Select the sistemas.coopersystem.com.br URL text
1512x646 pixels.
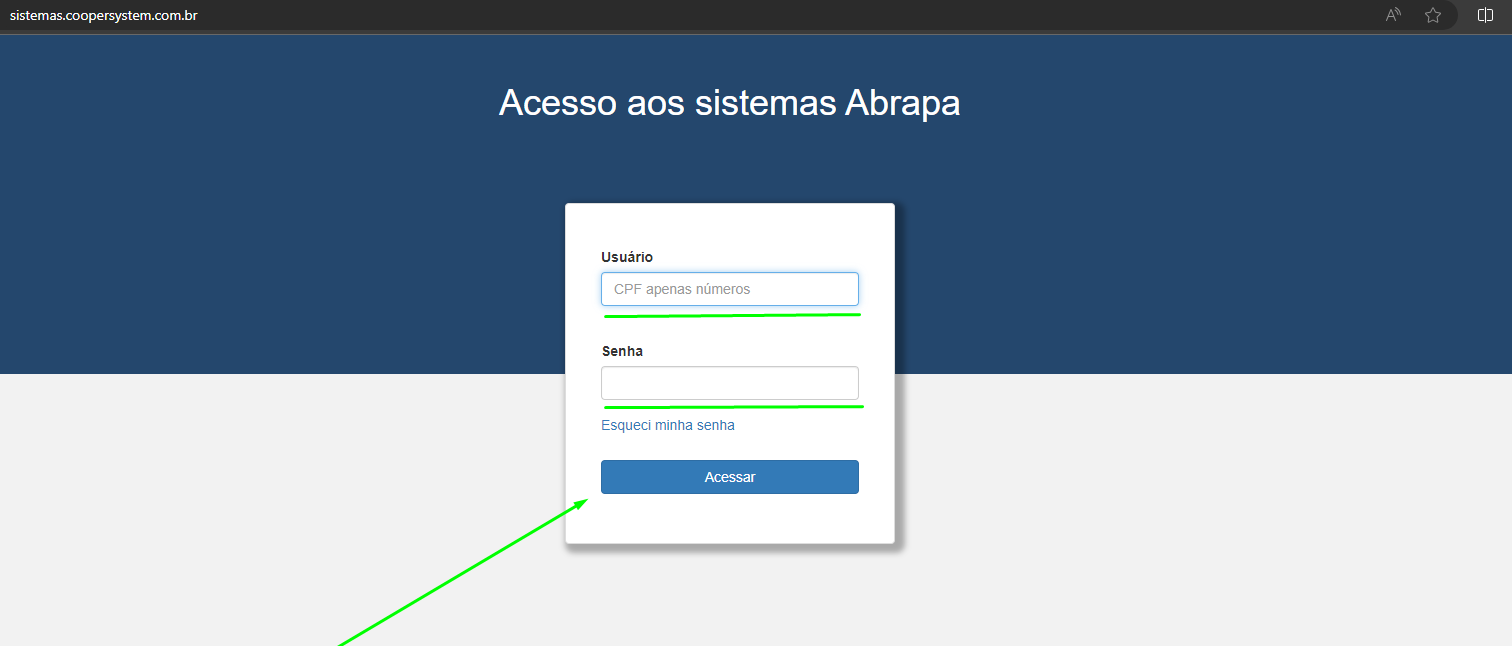point(103,15)
